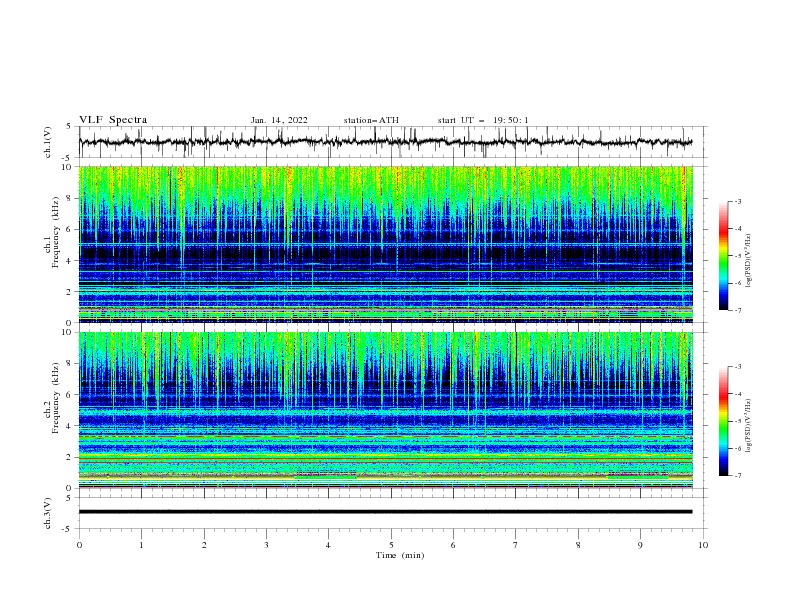The width and height of the screenshot is (792, 612).
Task: Click the black ch.1 voltage waveform trace
Action: coord(385,142)
